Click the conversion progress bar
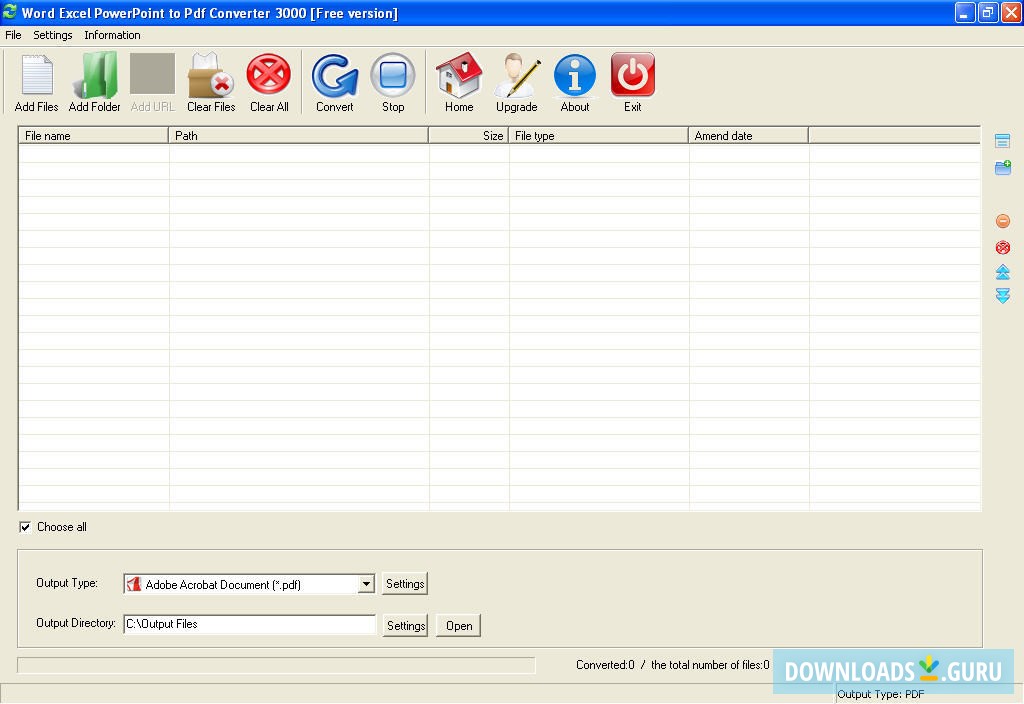Screen dimensions: 1024x704 click(276, 665)
